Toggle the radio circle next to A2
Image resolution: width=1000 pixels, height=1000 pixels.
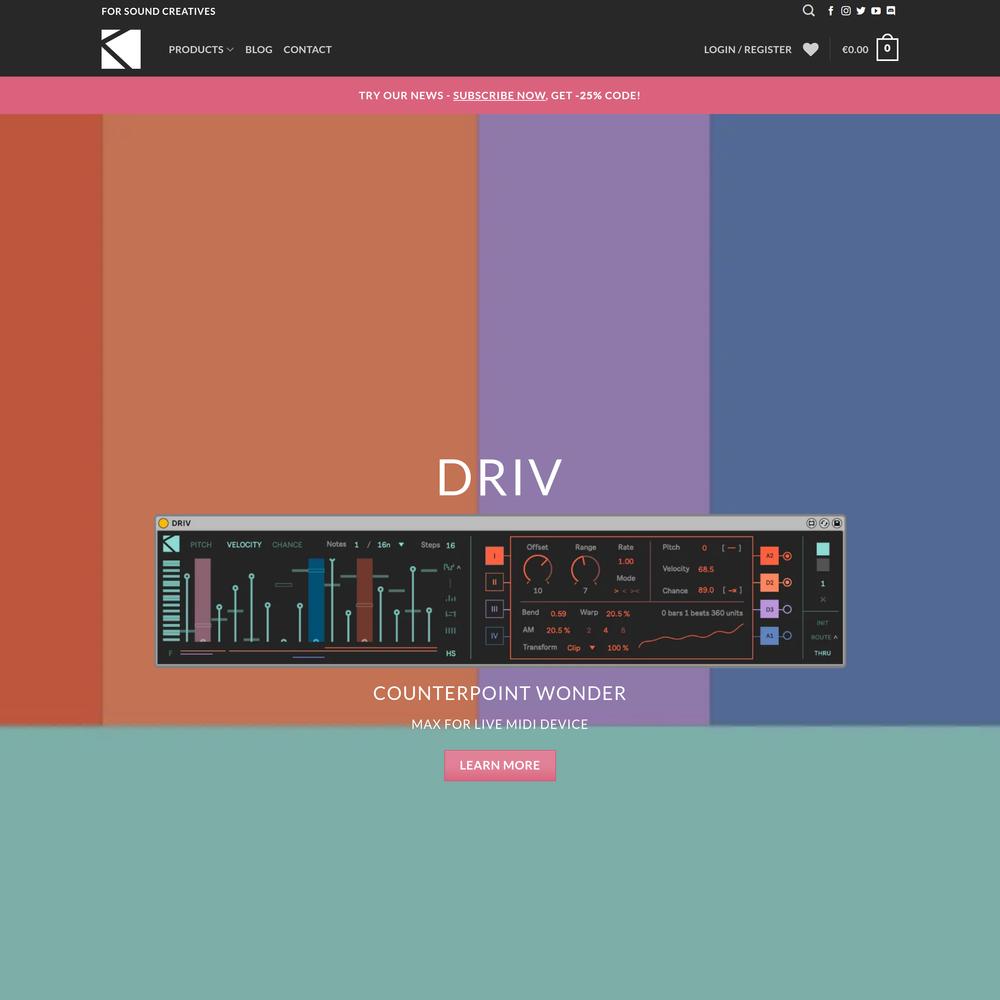pos(787,556)
